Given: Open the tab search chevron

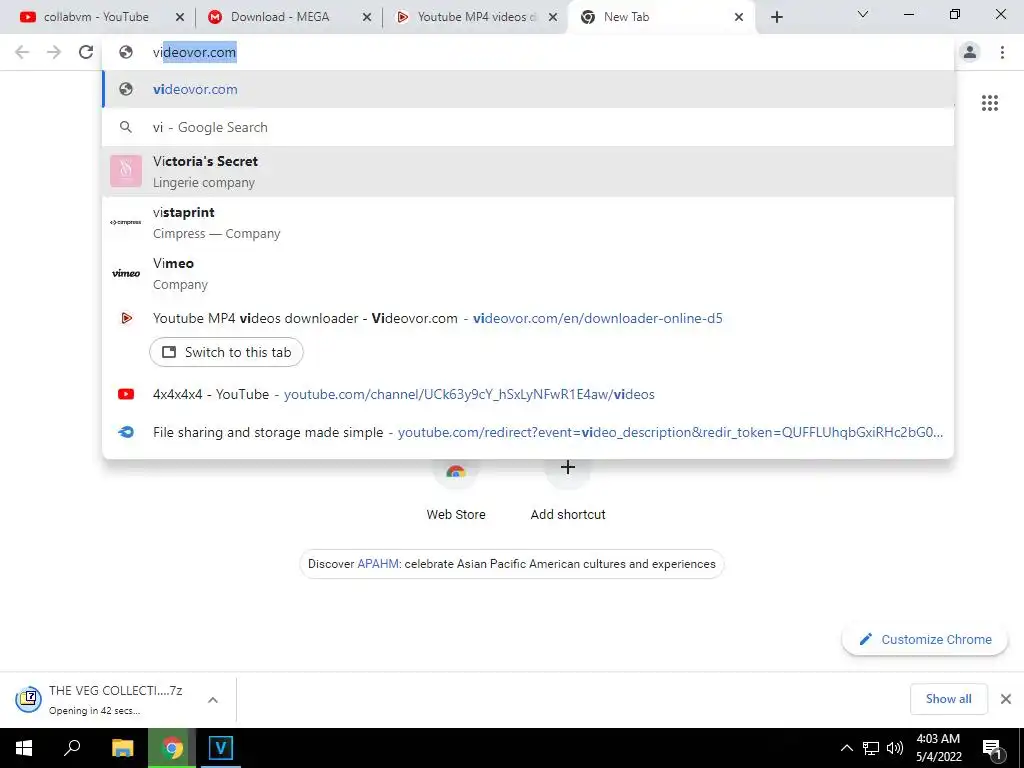Looking at the screenshot, I should (x=863, y=14).
